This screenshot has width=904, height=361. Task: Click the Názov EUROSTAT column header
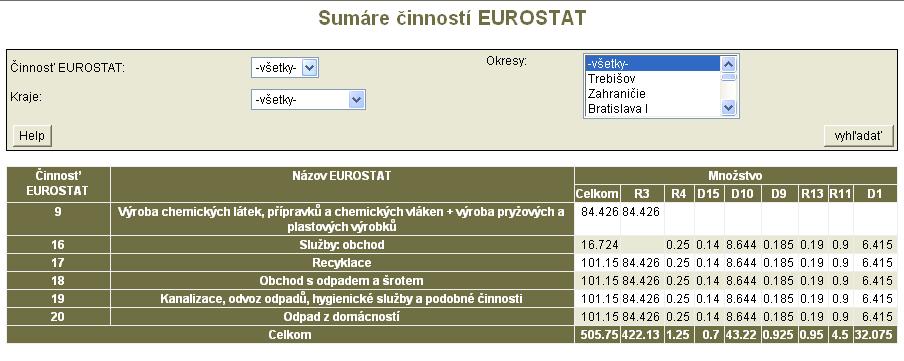click(x=342, y=184)
